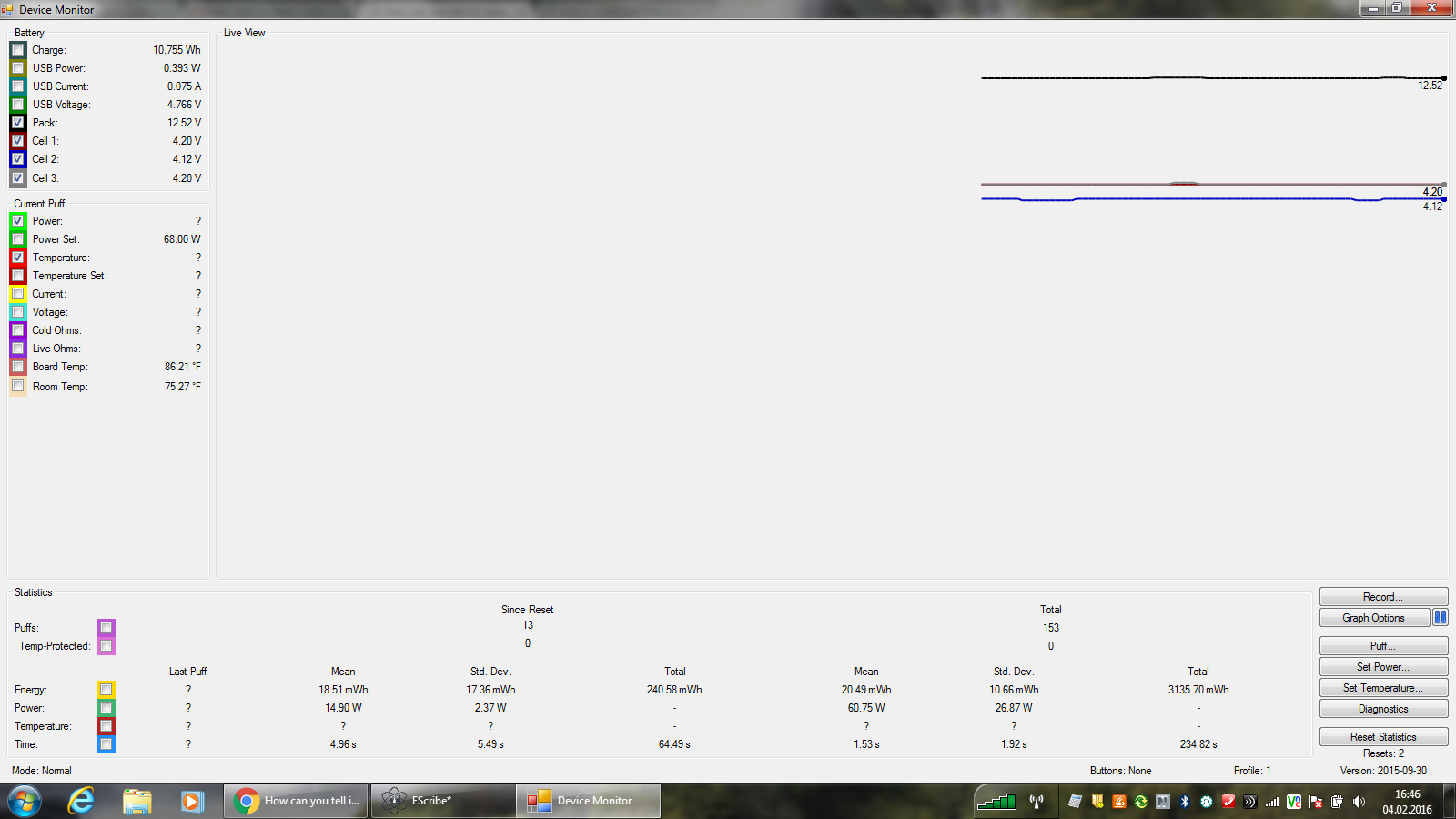Pause the live graph view
The image size is (1456, 819).
1441,617
